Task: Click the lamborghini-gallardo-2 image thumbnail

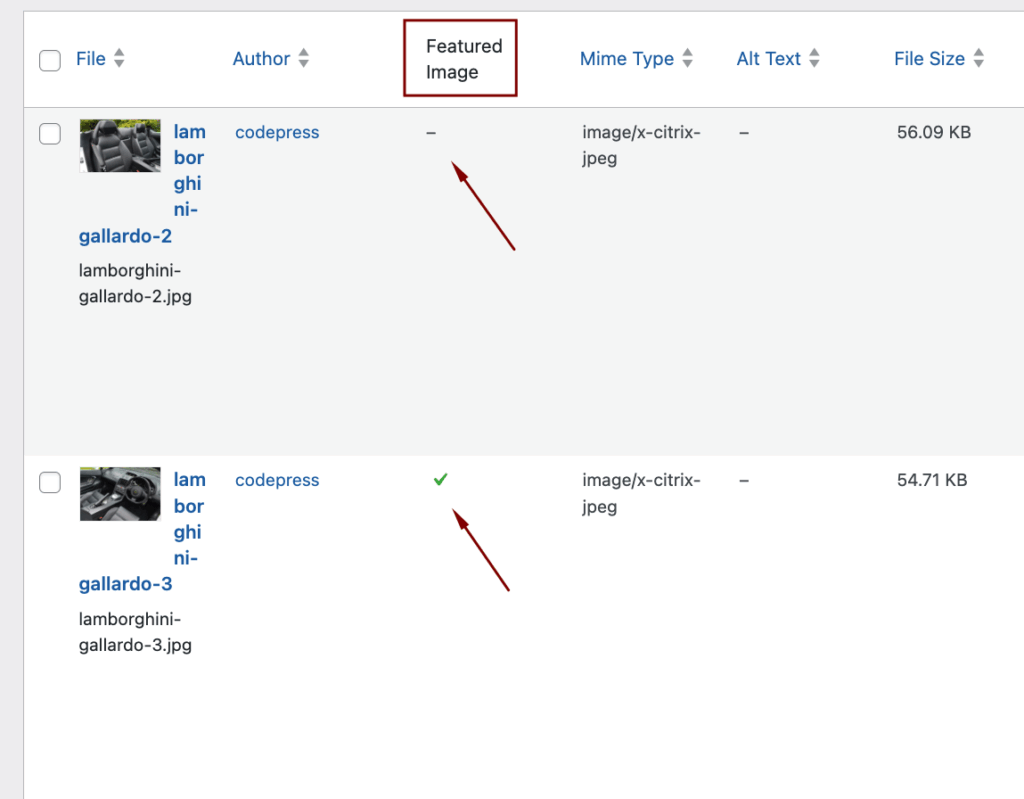Action: [x=119, y=145]
